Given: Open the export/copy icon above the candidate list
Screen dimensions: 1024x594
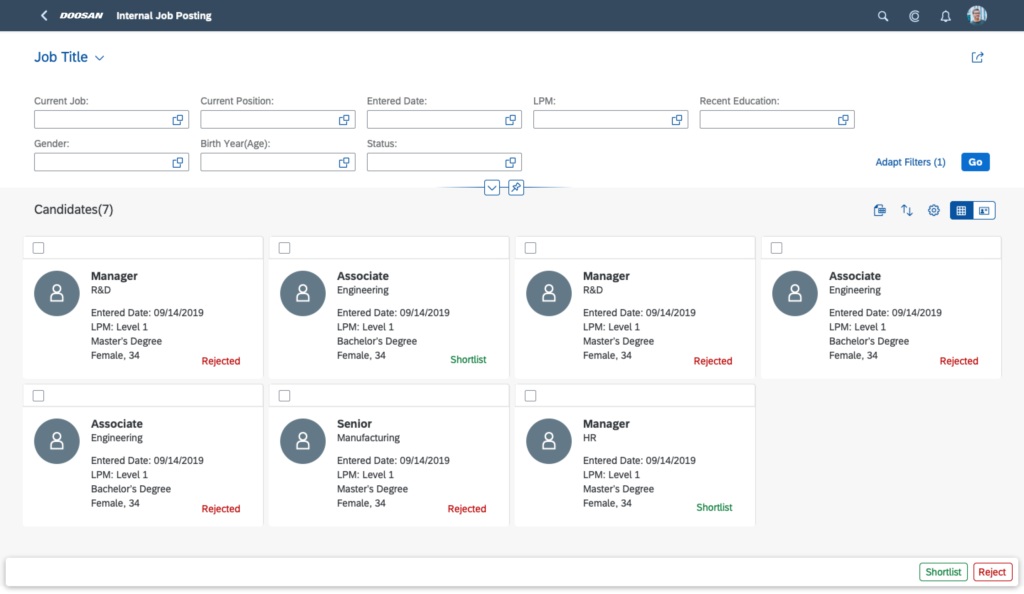Looking at the screenshot, I should 879,210.
